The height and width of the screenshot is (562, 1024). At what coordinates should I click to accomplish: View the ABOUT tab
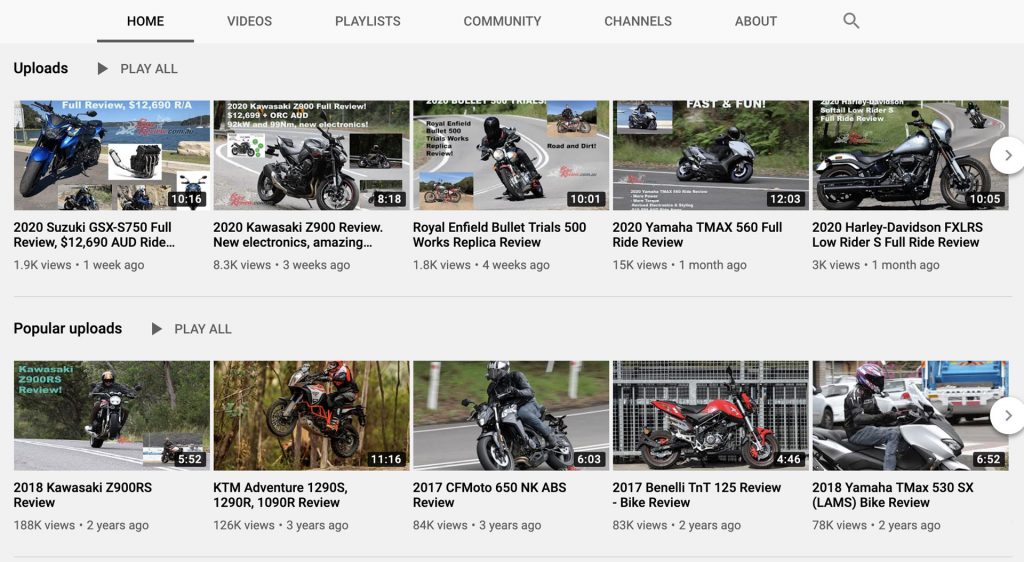(756, 21)
